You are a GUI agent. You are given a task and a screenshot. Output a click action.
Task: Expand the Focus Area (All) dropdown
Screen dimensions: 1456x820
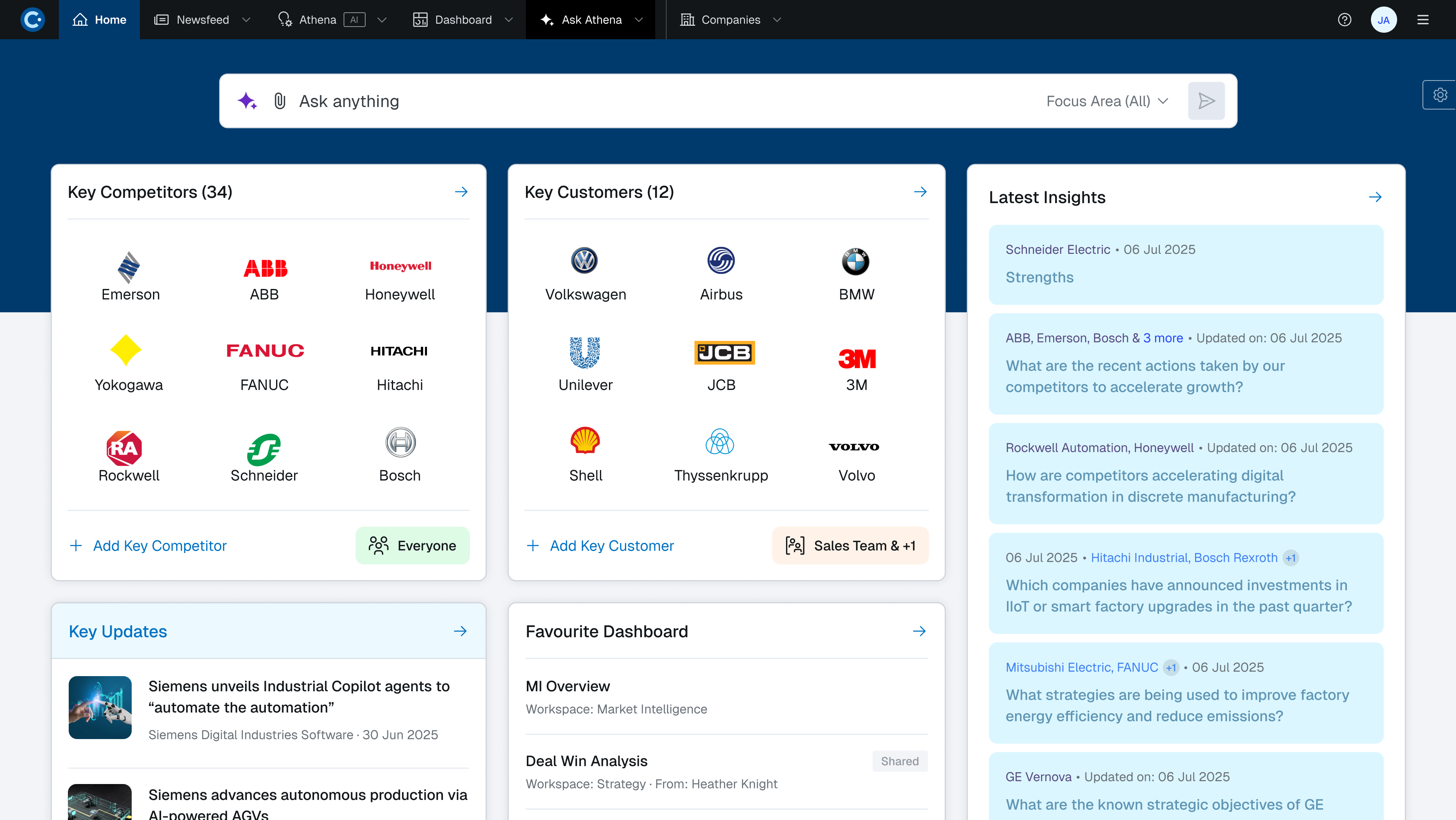pos(1107,101)
